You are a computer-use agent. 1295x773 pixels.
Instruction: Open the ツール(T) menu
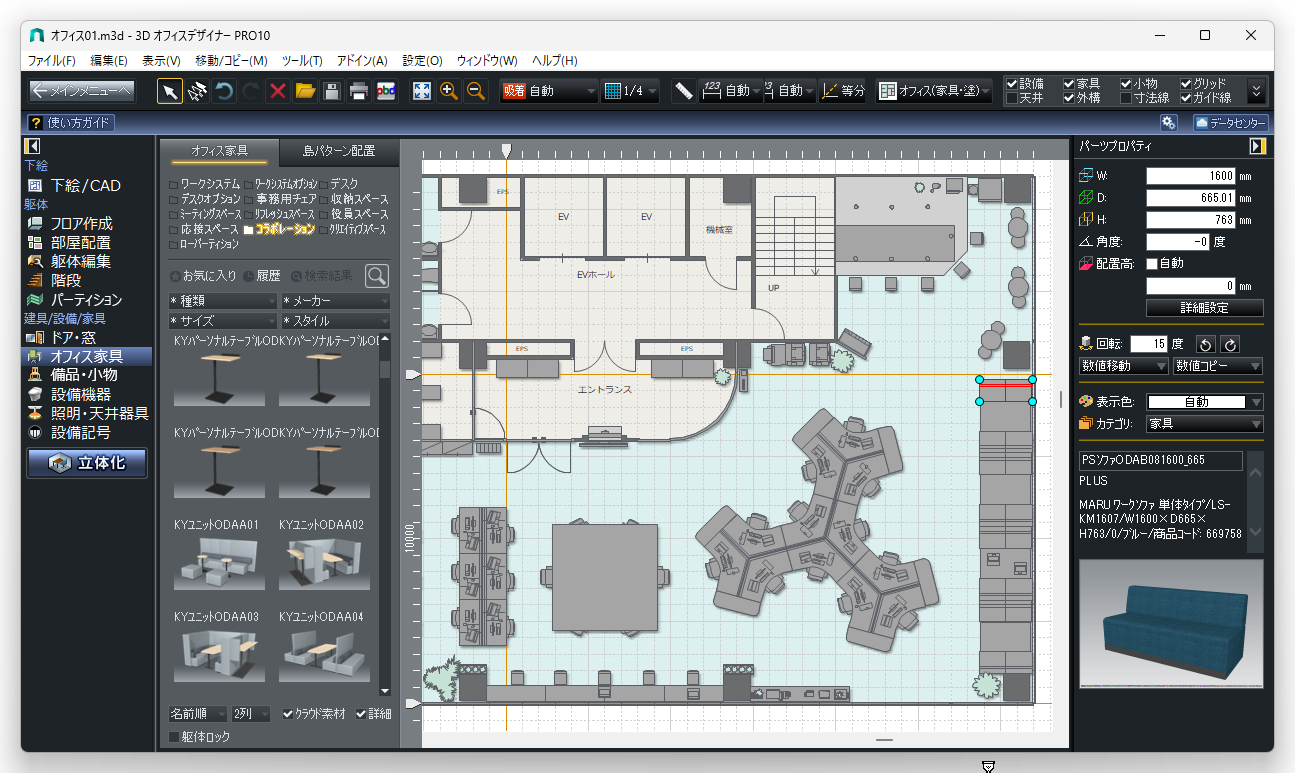(301, 61)
